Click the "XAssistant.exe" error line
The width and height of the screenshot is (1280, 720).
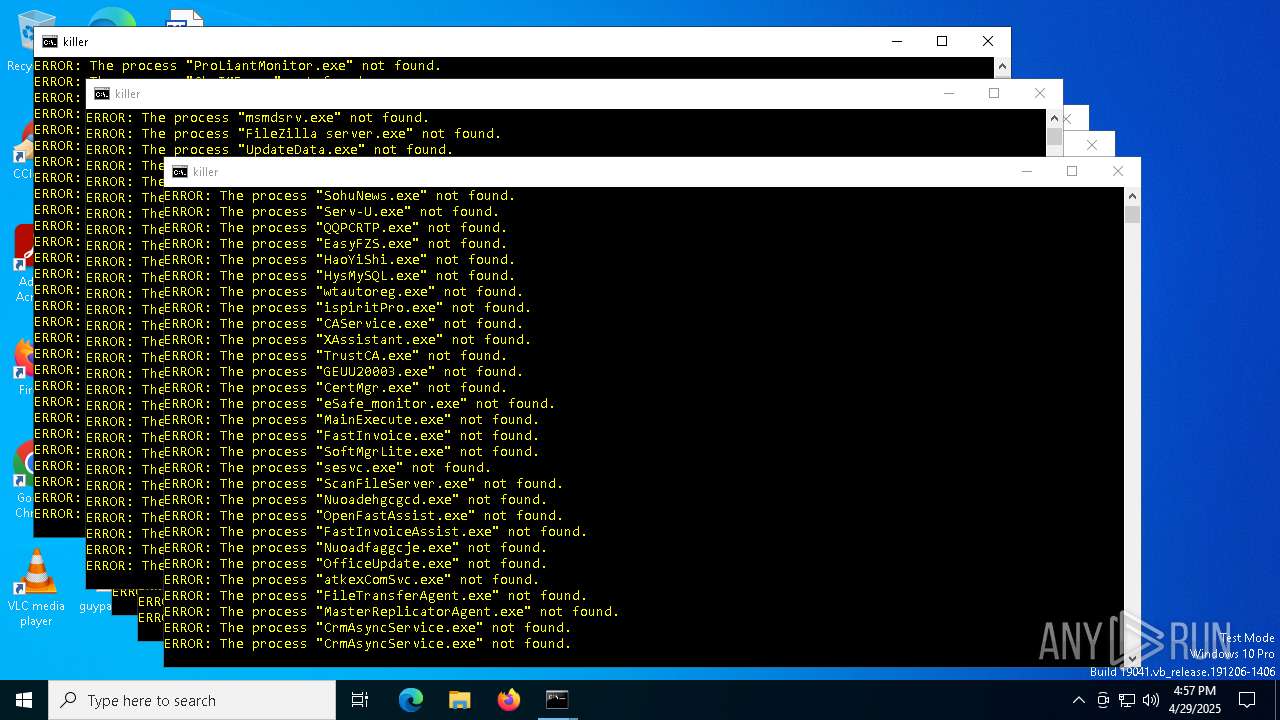tap(348, 340)
